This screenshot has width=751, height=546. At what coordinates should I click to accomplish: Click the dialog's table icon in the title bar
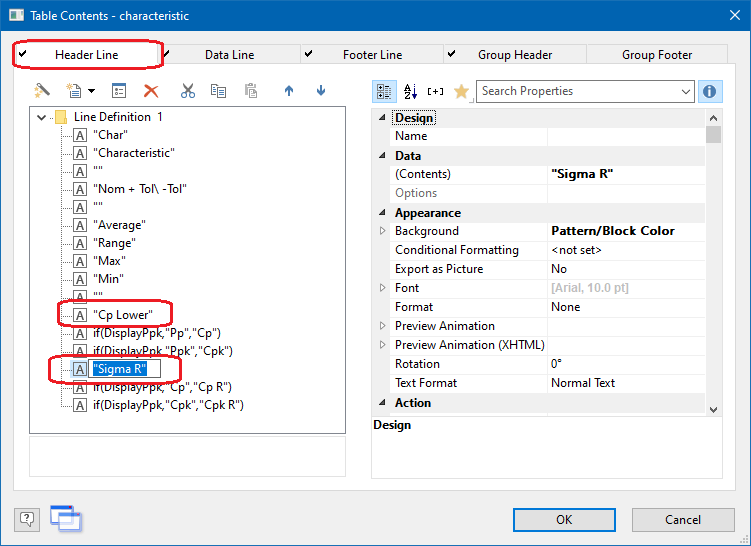point(16,15)
